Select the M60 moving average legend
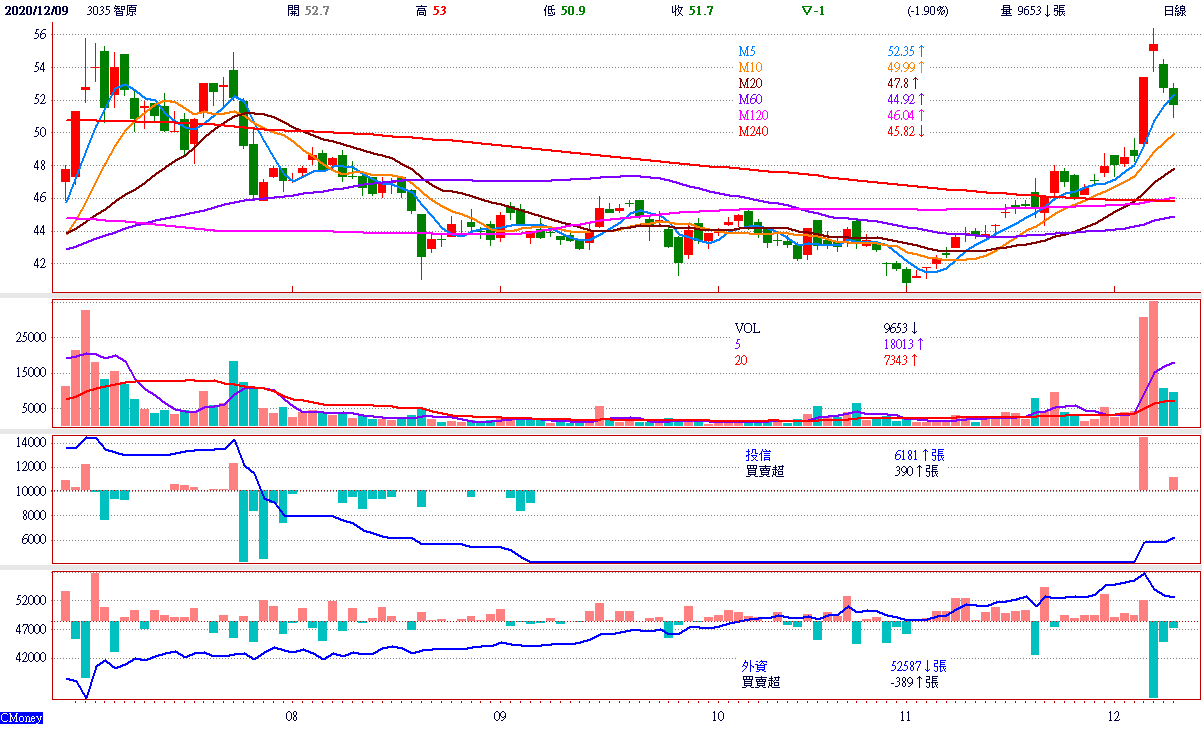The width and height of the screenshot is (1202, 736). (x=751, y=99)
